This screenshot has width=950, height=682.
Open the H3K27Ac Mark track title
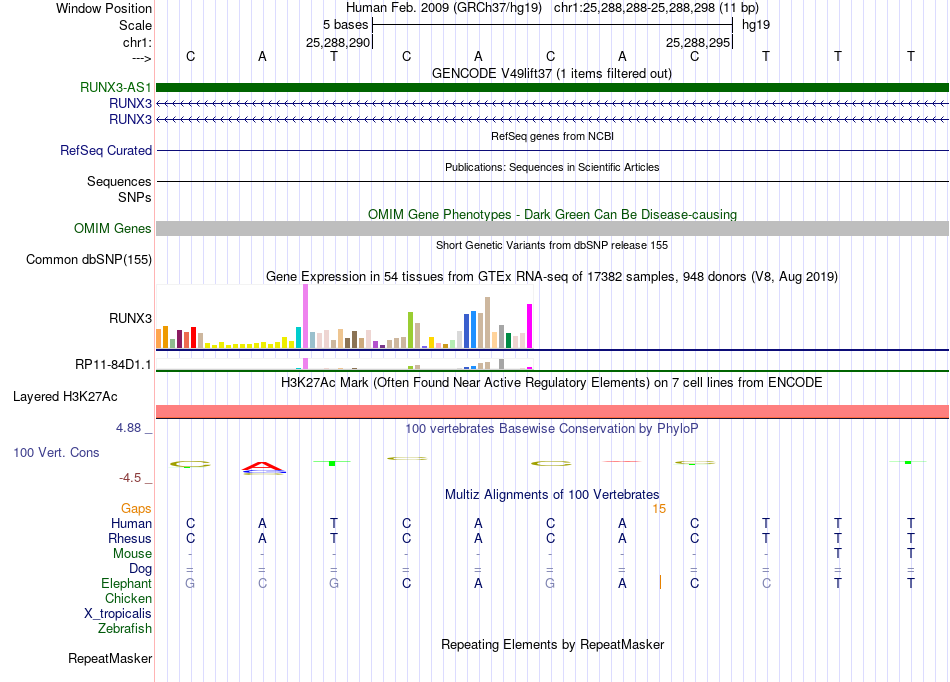click(x=552, y=383)
